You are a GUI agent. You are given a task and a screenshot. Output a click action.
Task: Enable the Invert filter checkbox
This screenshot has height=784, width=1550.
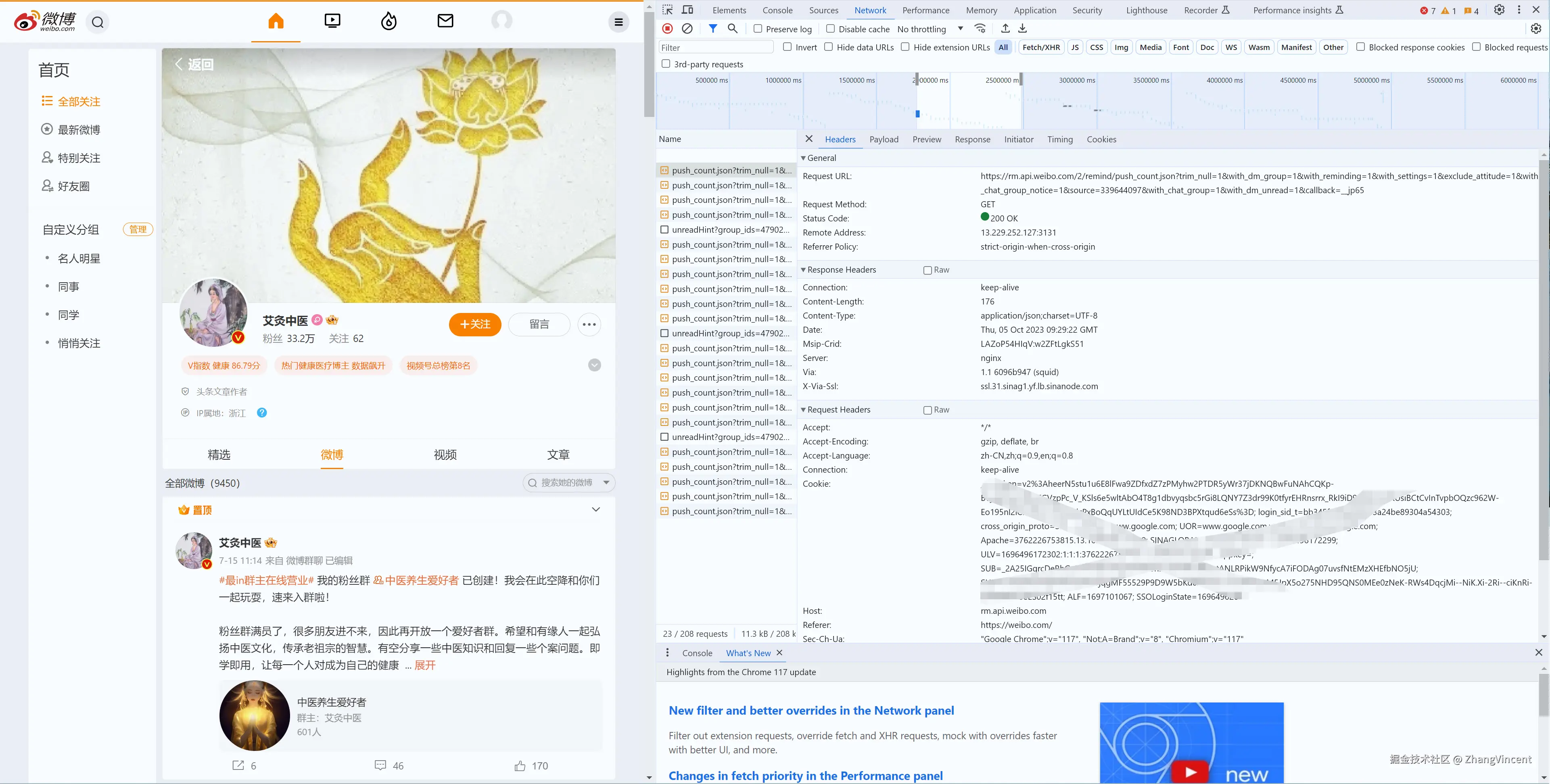pyautogui.click(x=787, y=47)
